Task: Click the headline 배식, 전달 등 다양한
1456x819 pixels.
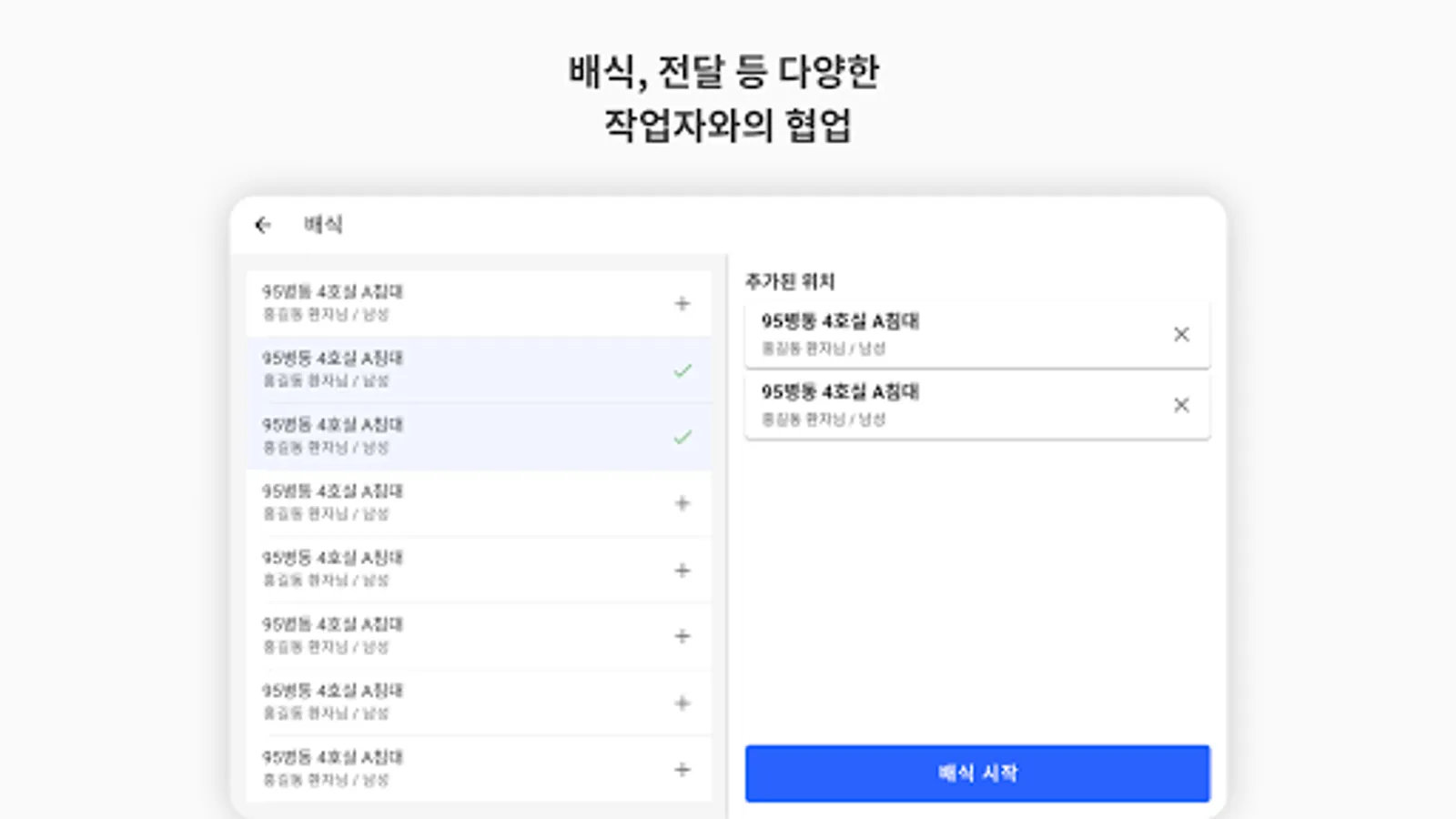Action: pyautogui.click(x=724, y=72)
